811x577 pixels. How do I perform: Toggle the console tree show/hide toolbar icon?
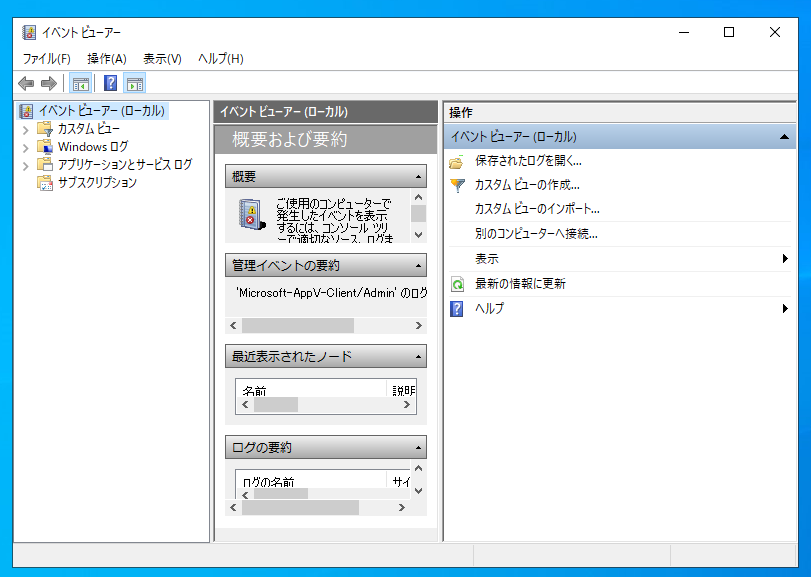[81, 83]
